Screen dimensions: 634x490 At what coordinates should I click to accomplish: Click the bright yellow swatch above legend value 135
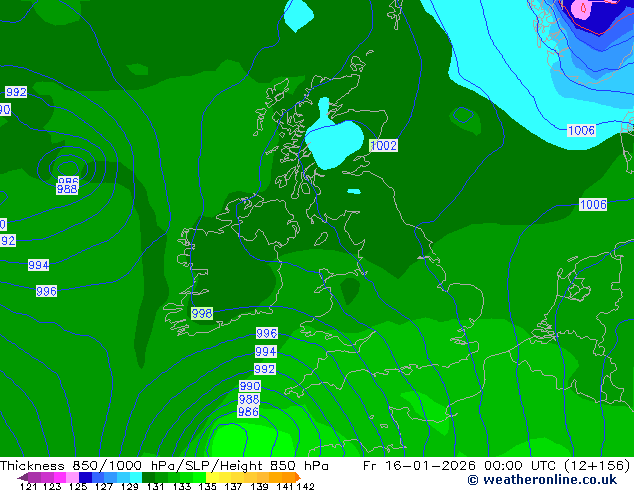(x=212, y=477)
